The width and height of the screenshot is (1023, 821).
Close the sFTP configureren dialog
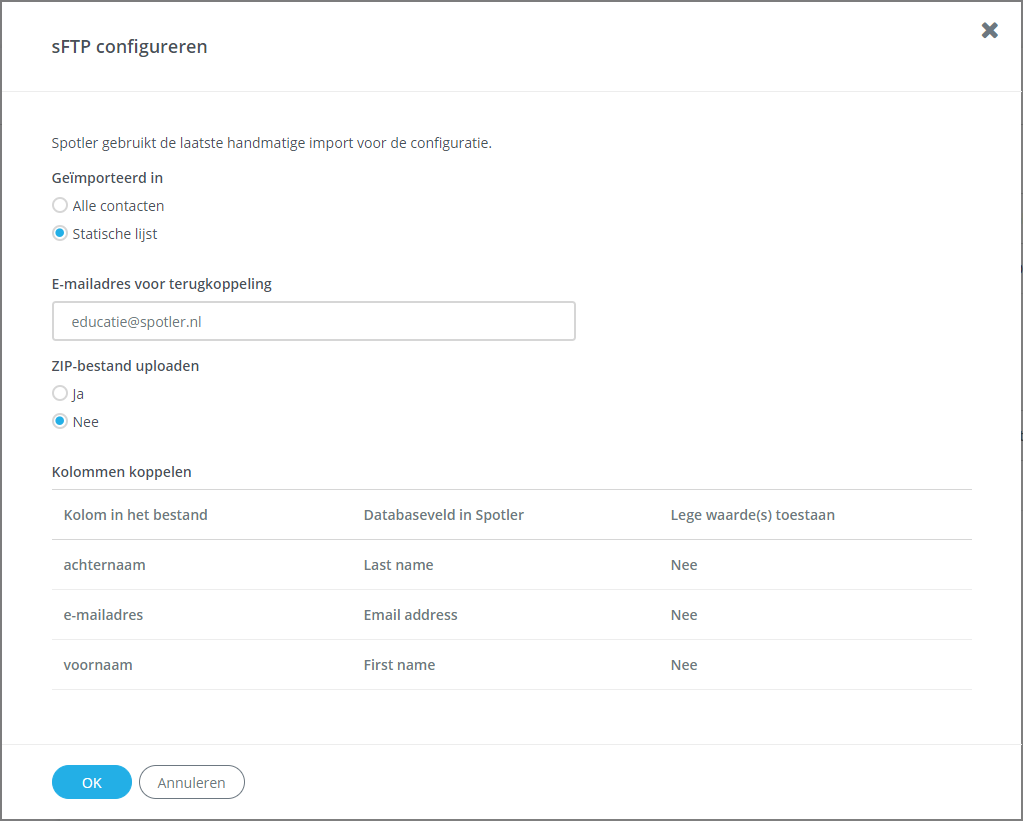[x=989, y=30]
